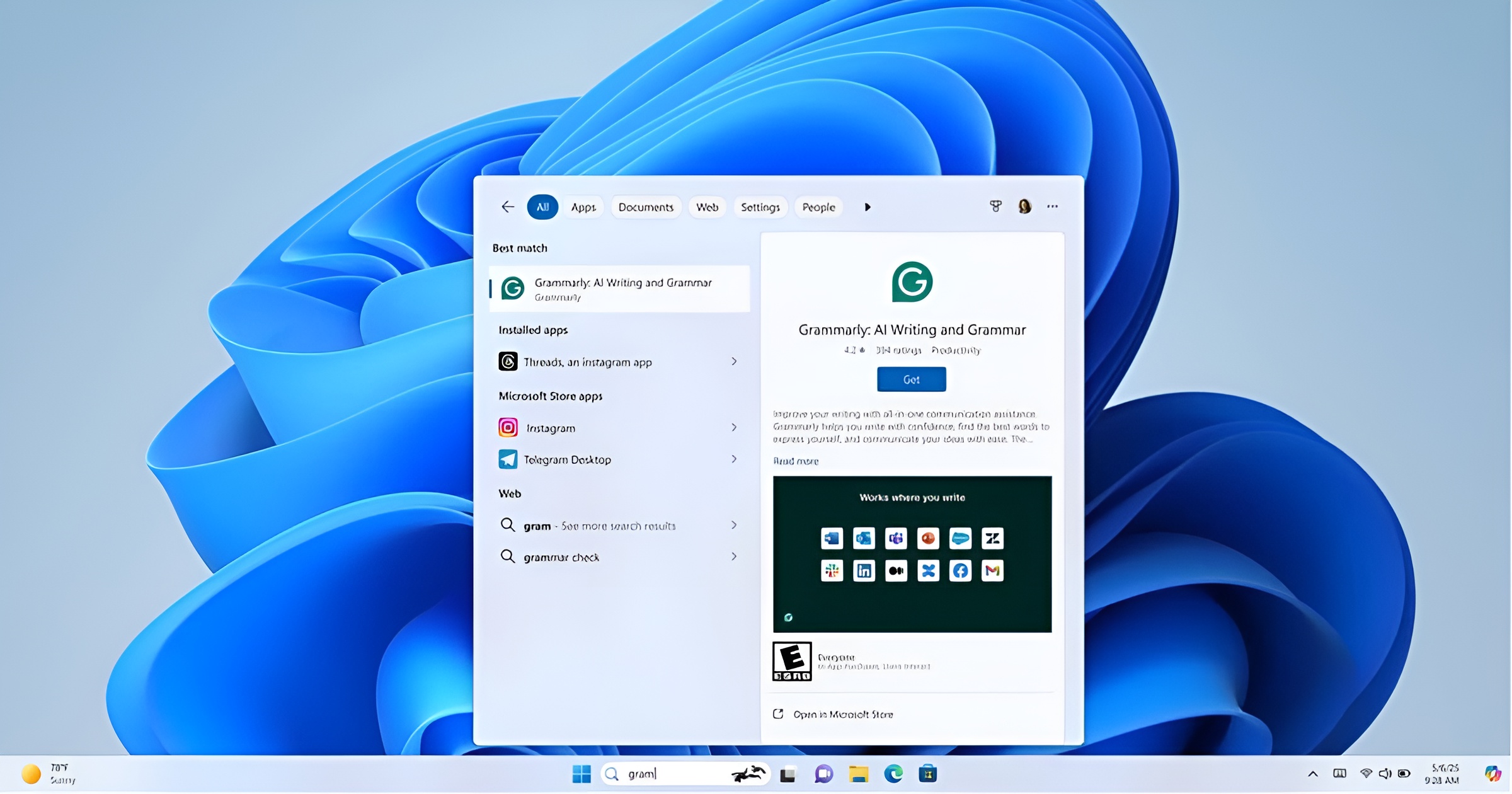The image size is (1512, 794).
Task: Expand the Telegram Desktop chevron
Action: tap(734, 459)
